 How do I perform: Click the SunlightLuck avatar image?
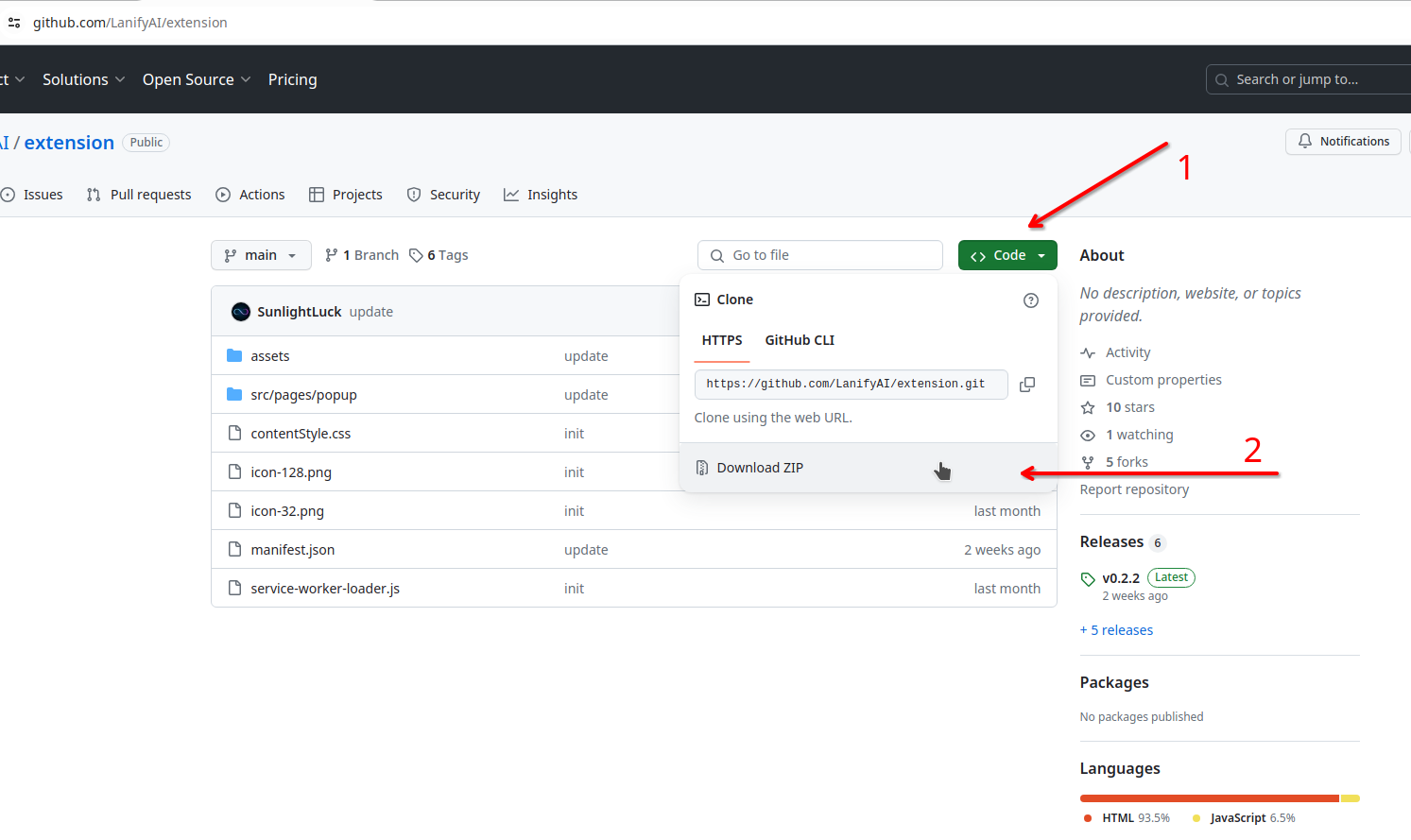[x=241, y=312]
